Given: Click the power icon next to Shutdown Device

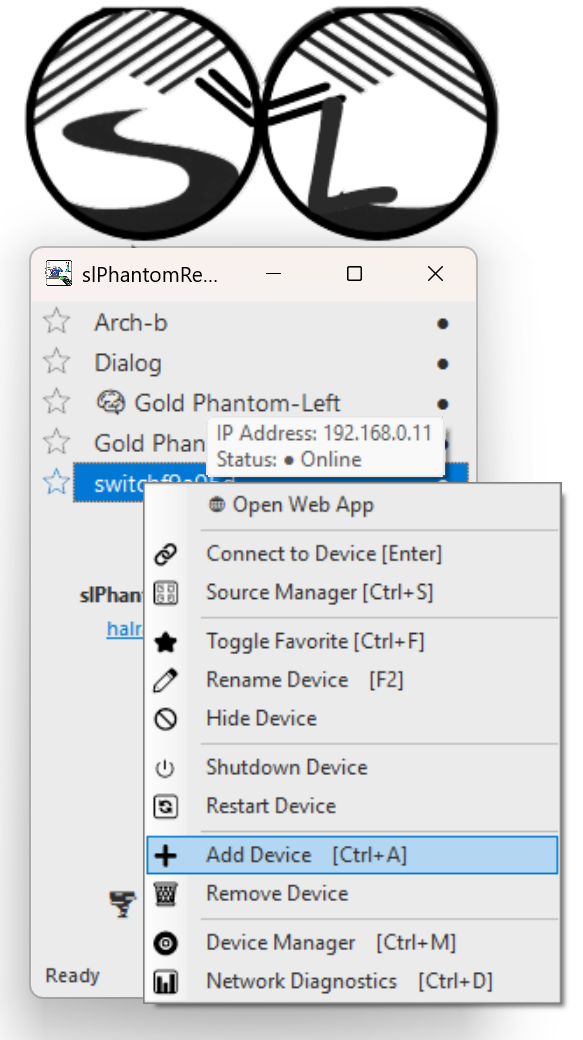Looking at the screenshot, I should click(x=167, y=767).
